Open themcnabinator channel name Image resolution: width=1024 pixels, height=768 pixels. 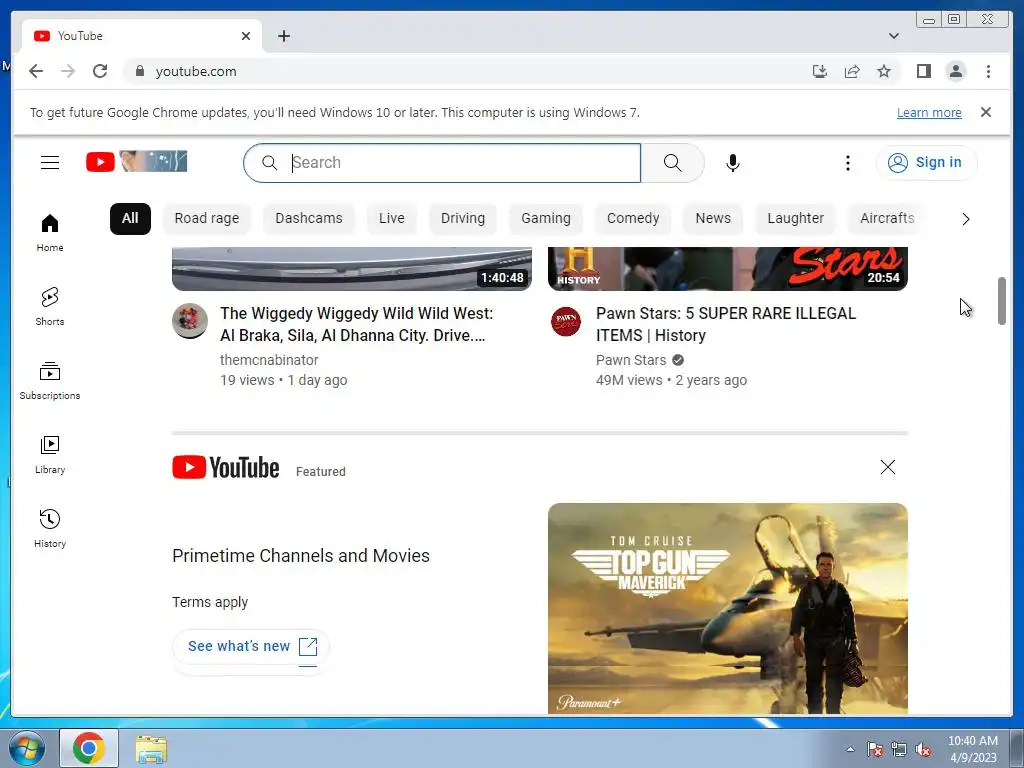269,360
